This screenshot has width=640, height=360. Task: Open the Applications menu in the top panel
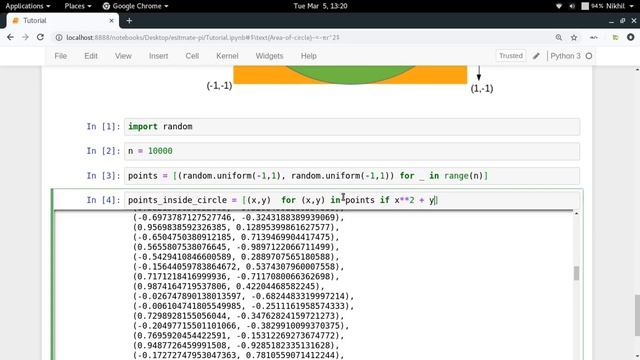(28, 6)
